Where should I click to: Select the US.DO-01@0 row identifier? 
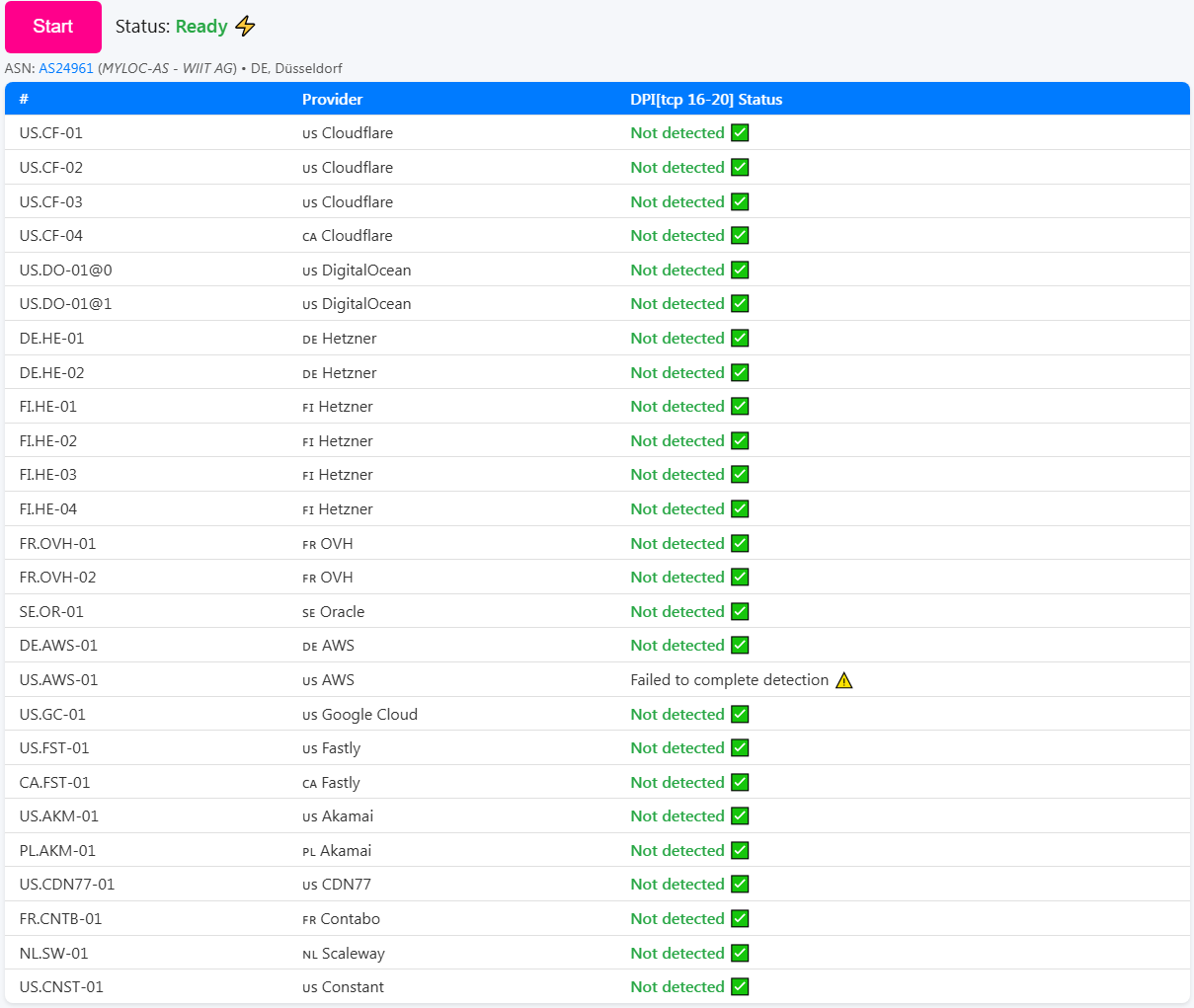[x=65, y=270]
